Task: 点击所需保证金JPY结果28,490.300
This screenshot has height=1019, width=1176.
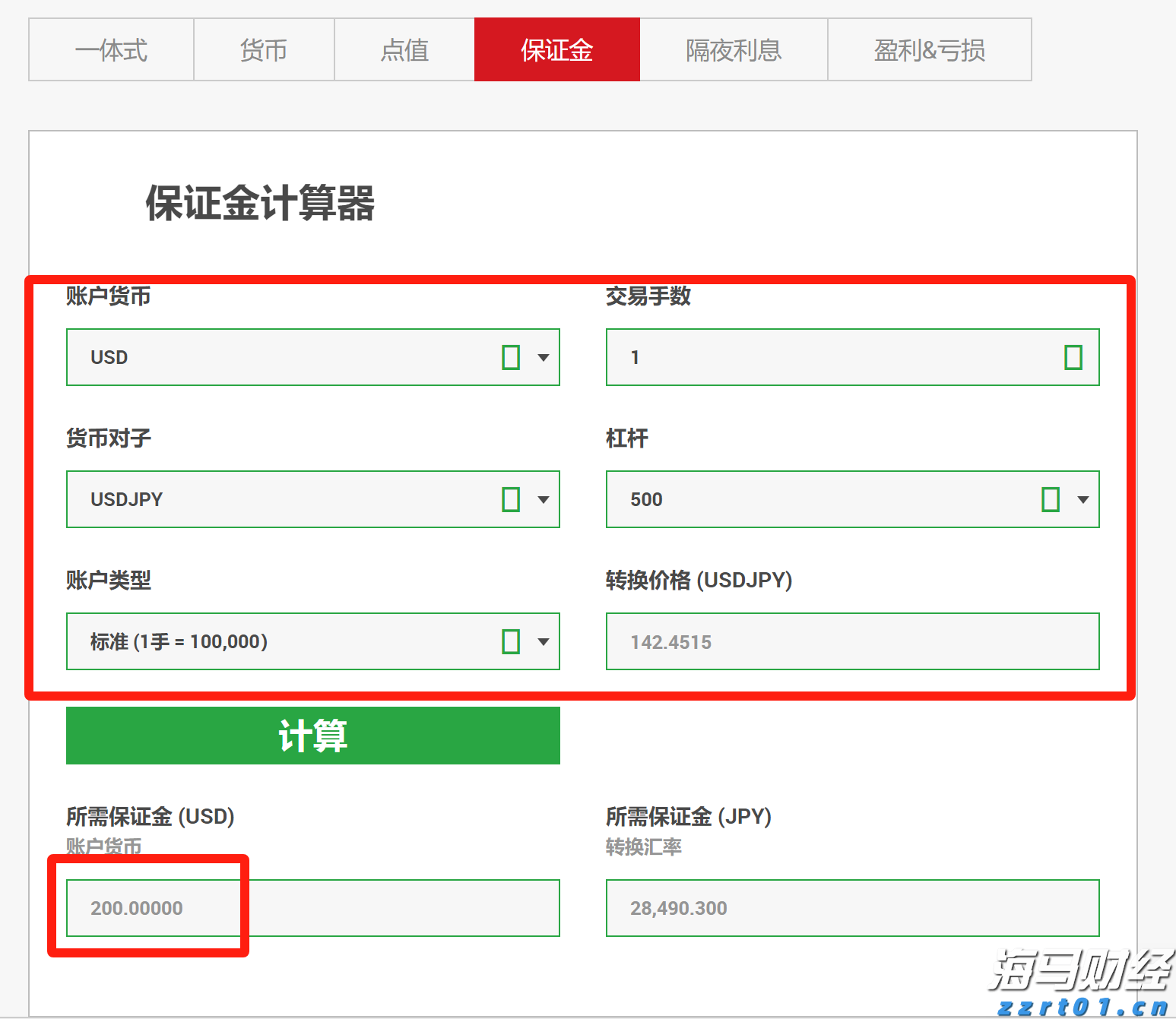Action: point(852,907)
